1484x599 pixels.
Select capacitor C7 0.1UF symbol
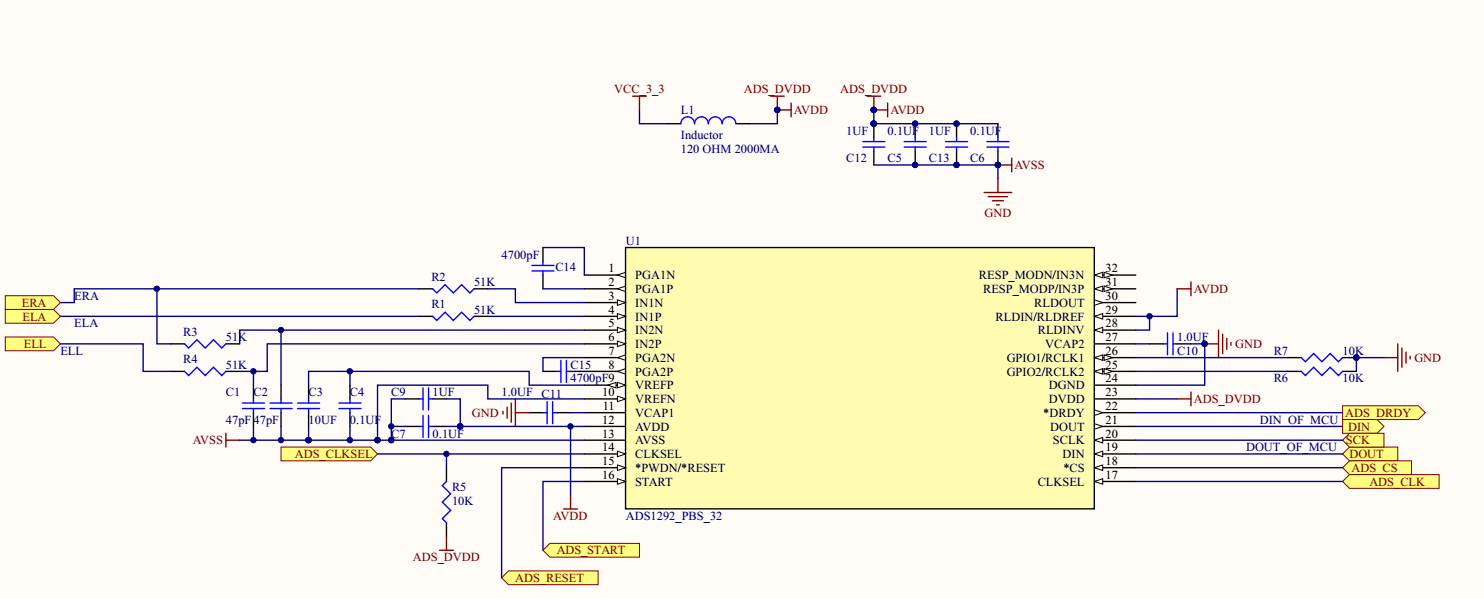tap(425, 428)
